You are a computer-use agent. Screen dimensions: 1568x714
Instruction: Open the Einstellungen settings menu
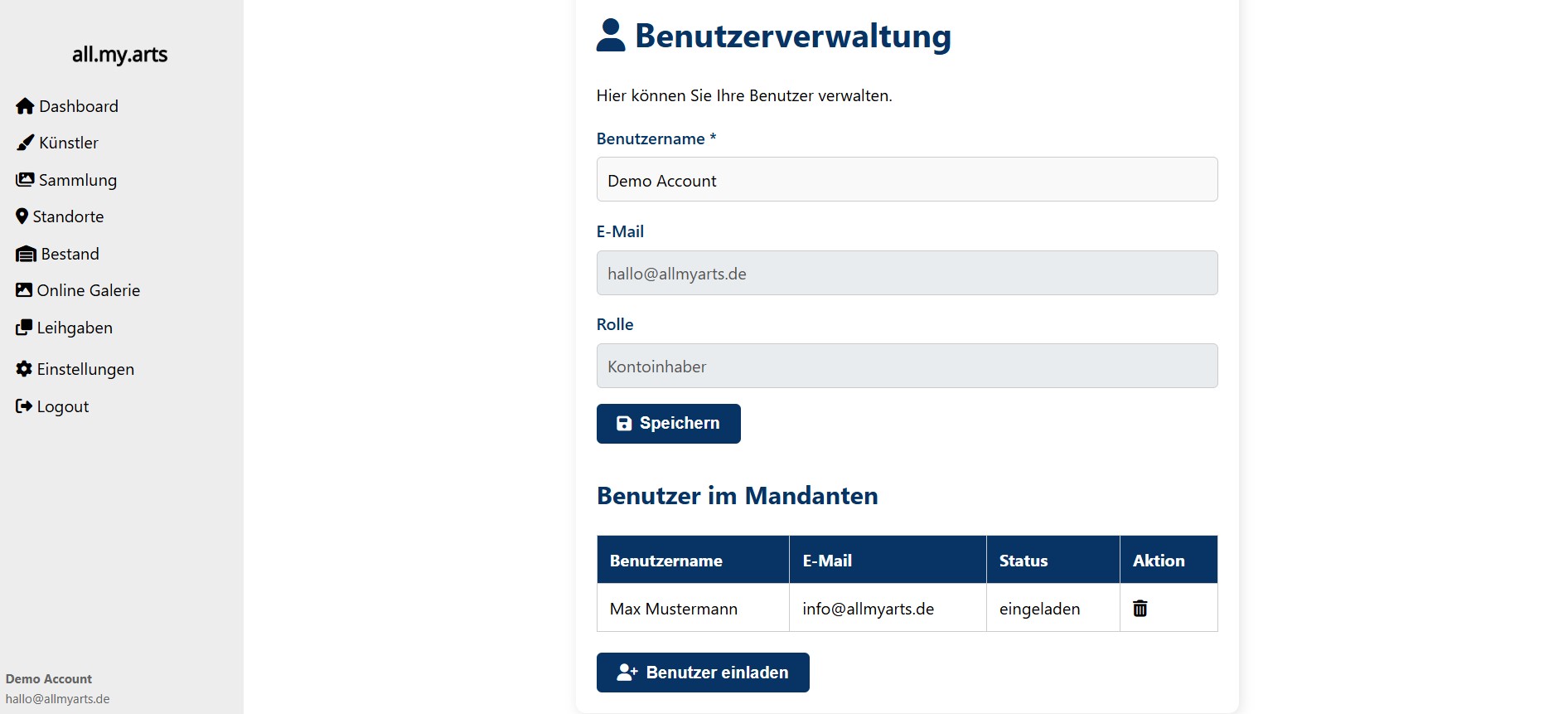coord(85,369)
